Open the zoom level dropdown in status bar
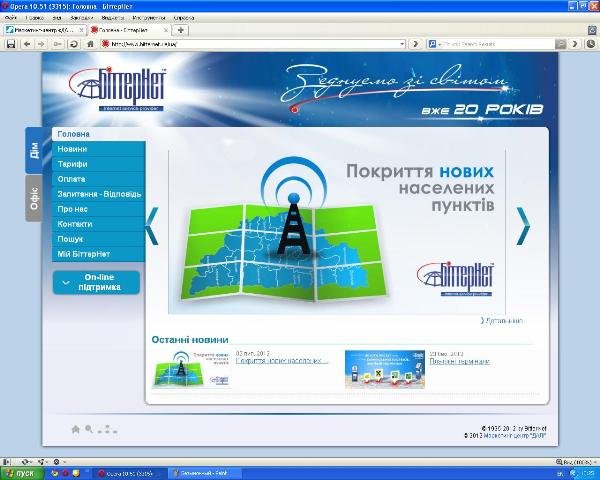The width and height of the screenshot is (600, 480). click(x=576, y=462)
